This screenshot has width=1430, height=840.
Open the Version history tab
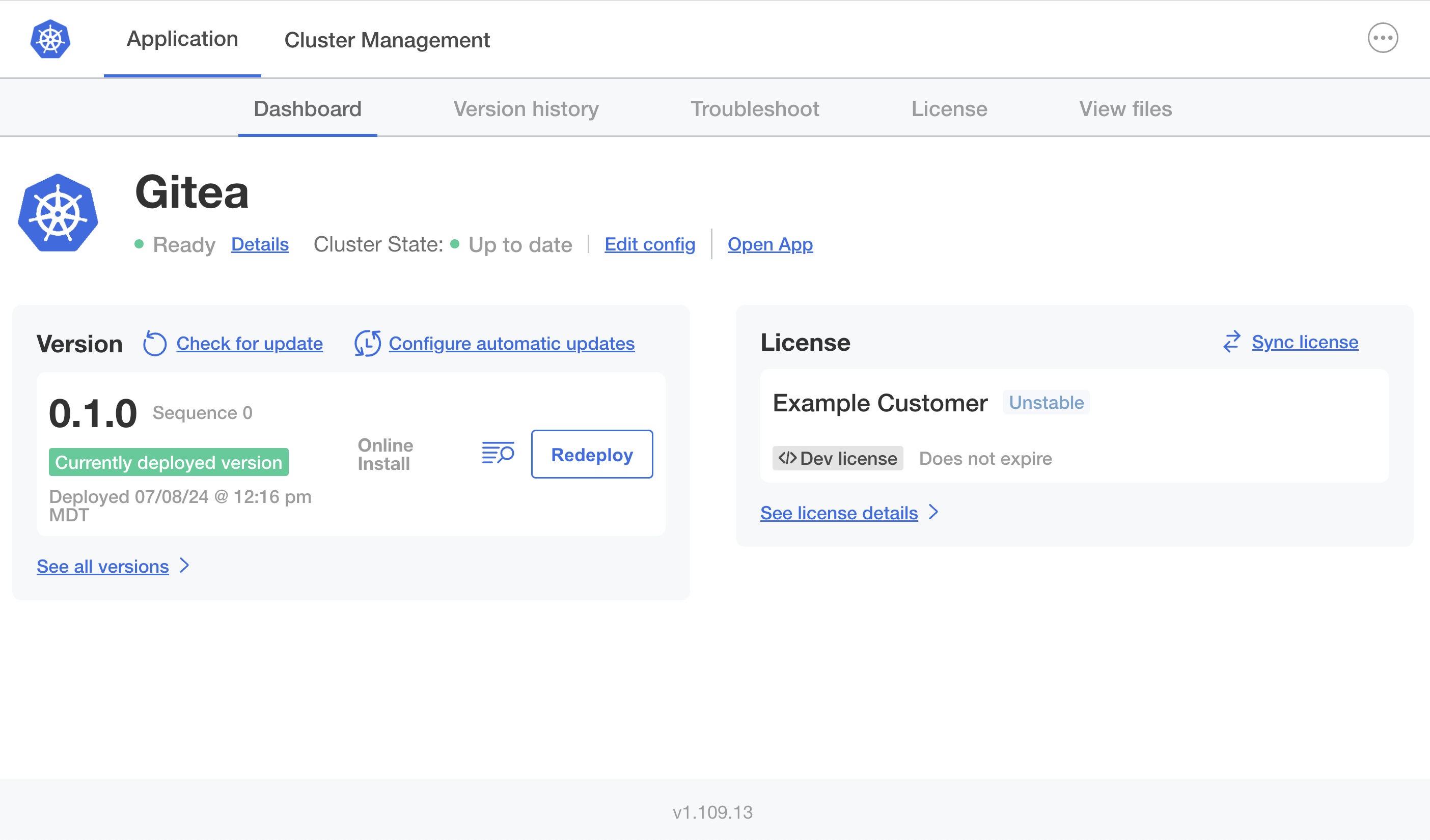[526, 108]
